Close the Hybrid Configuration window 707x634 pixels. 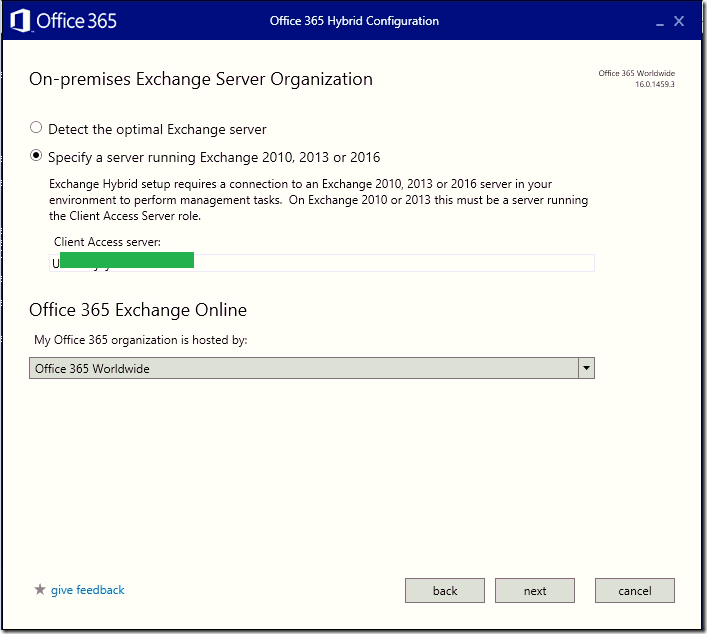coord(679,21)
